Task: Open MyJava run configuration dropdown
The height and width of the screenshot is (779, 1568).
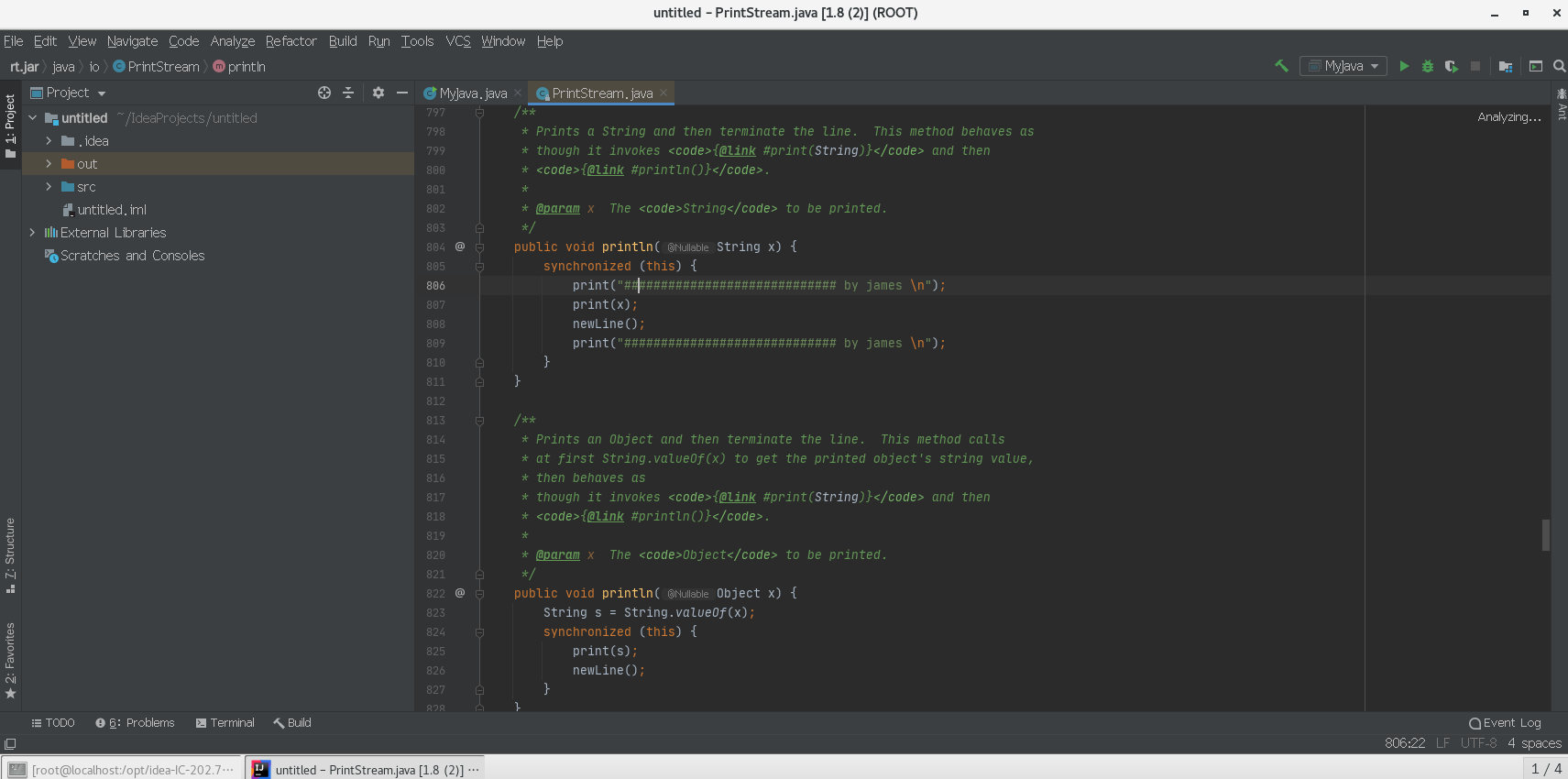Action: pos(1343,66)
